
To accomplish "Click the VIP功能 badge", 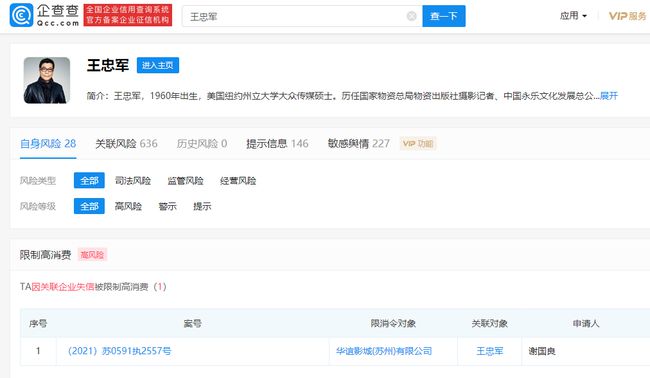I will pos(418,144).
